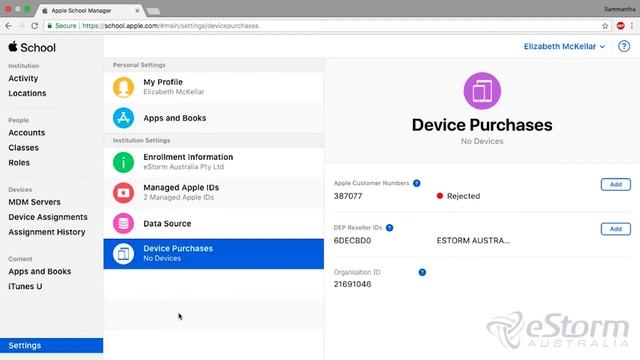Viewport: 640px width, 360px height.
Task: Open a new browser tab
Action: pos(153,11)
